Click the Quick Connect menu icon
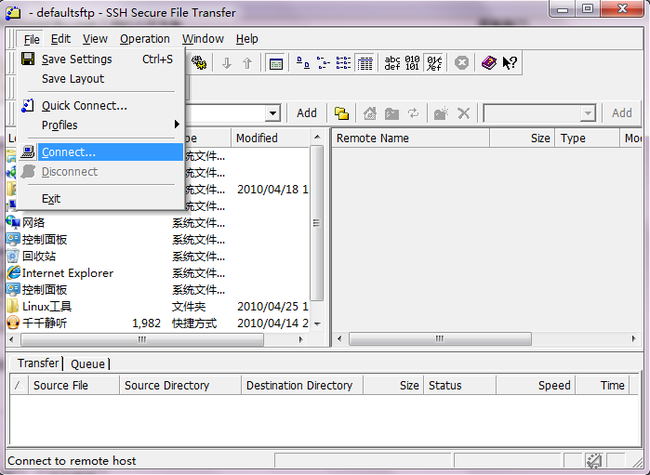 point(28,105)
